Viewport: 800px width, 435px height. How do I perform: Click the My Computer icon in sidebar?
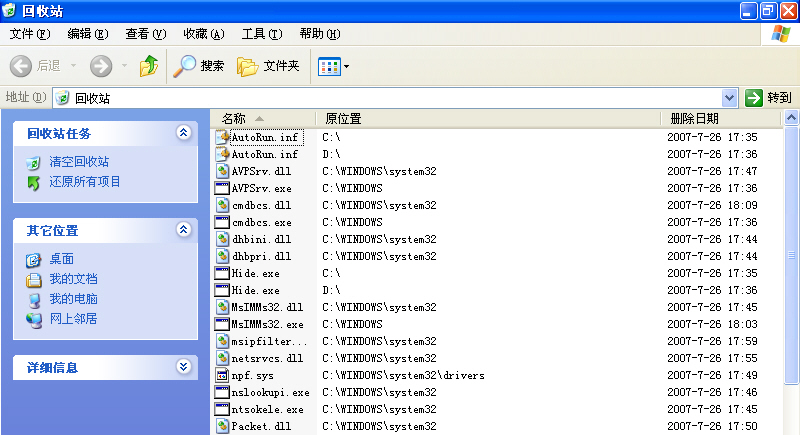(x=34, y=300)
